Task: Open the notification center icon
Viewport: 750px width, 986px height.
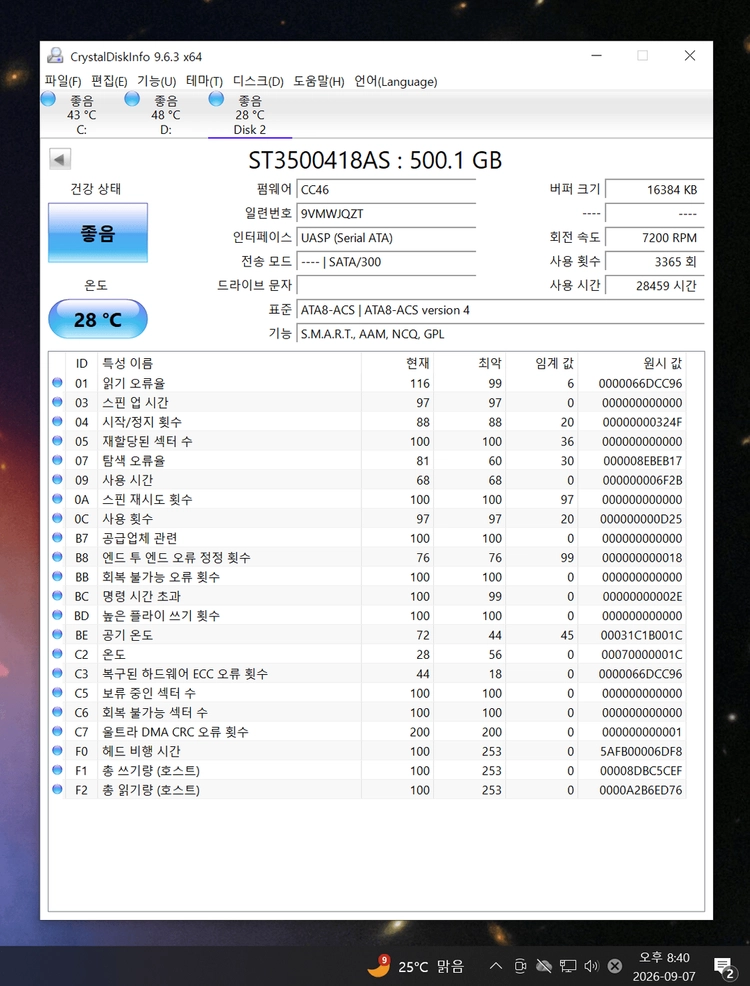Action: [724, 967]
